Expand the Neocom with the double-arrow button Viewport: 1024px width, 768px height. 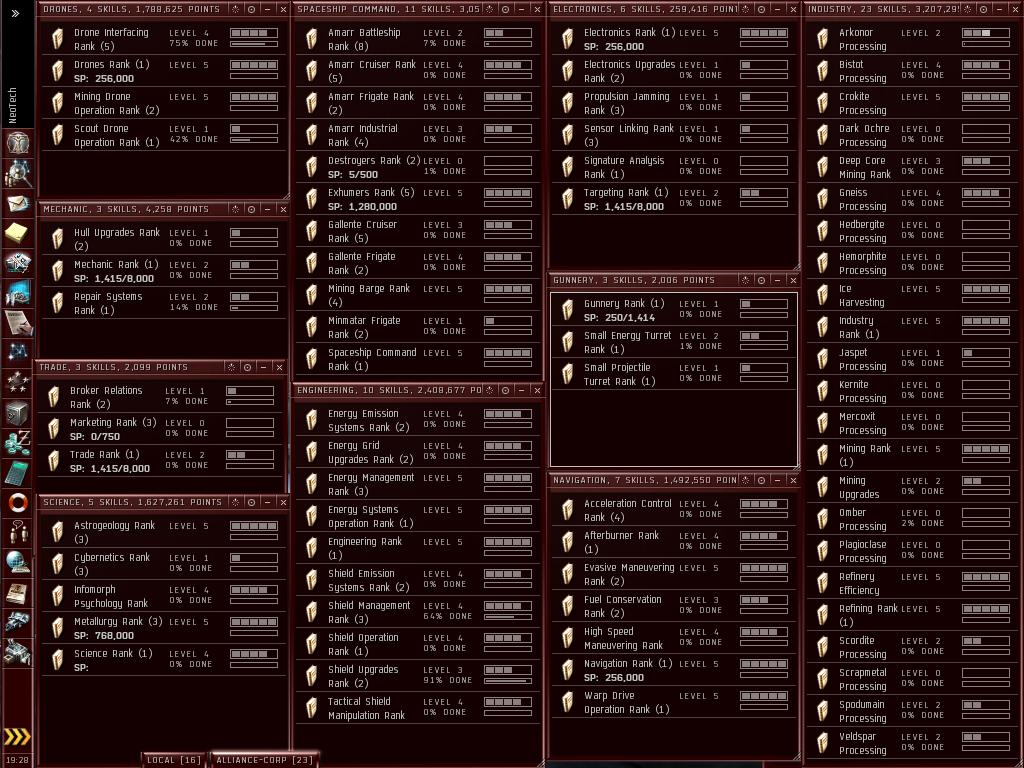16,13
